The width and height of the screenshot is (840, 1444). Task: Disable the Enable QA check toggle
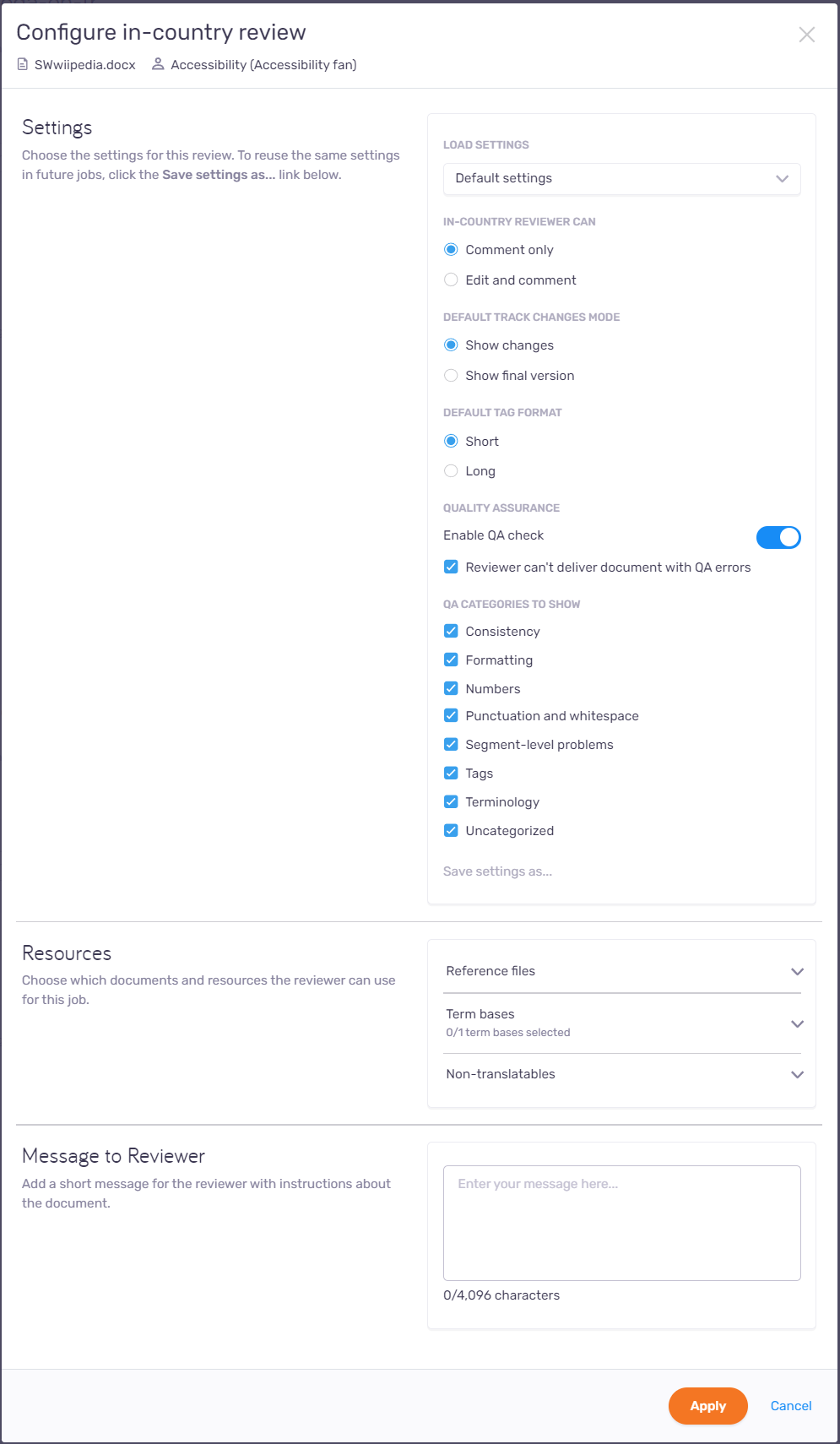pyautogui.click(x=778, y=537)
